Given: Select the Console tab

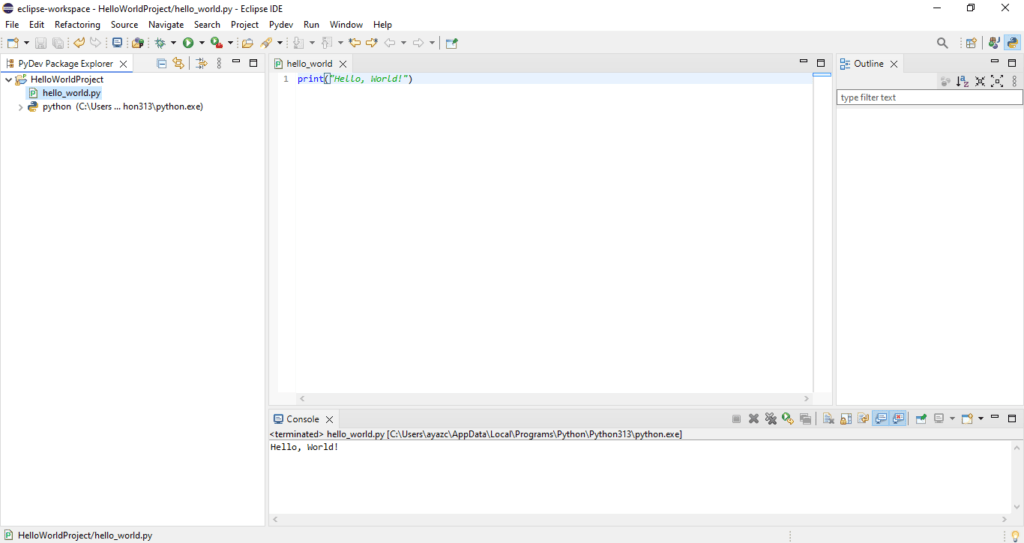Looking at the screenshot, I should pos(303,420).
